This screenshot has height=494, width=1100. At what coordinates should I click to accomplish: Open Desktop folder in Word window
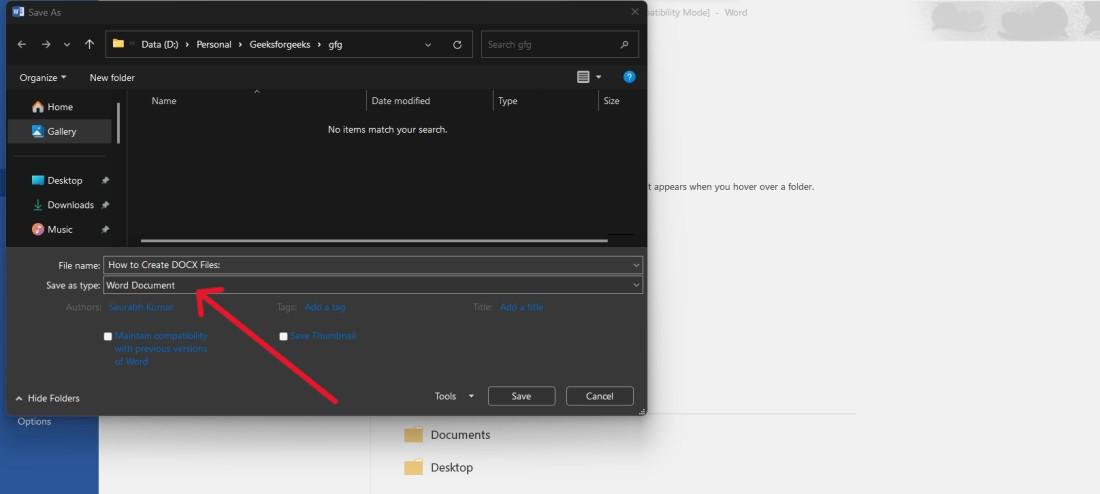(x=438, y=467)
